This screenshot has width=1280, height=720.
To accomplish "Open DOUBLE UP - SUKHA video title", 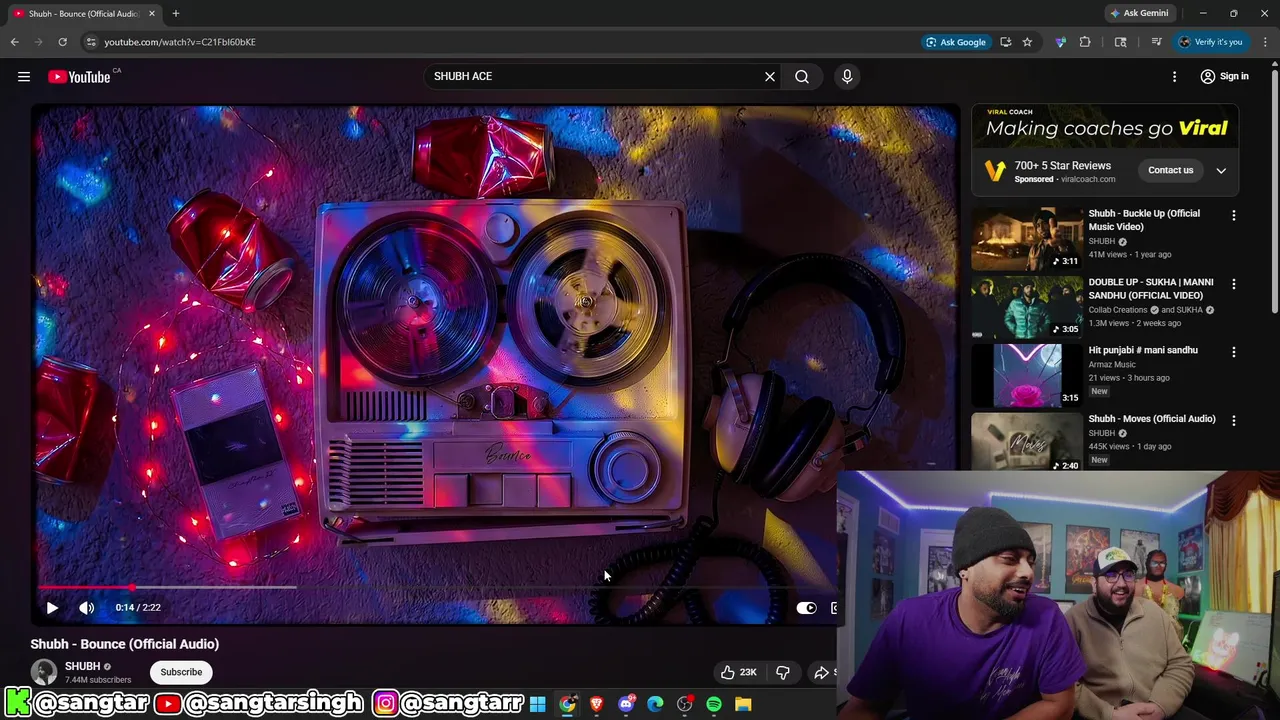I will point(1151,289).
